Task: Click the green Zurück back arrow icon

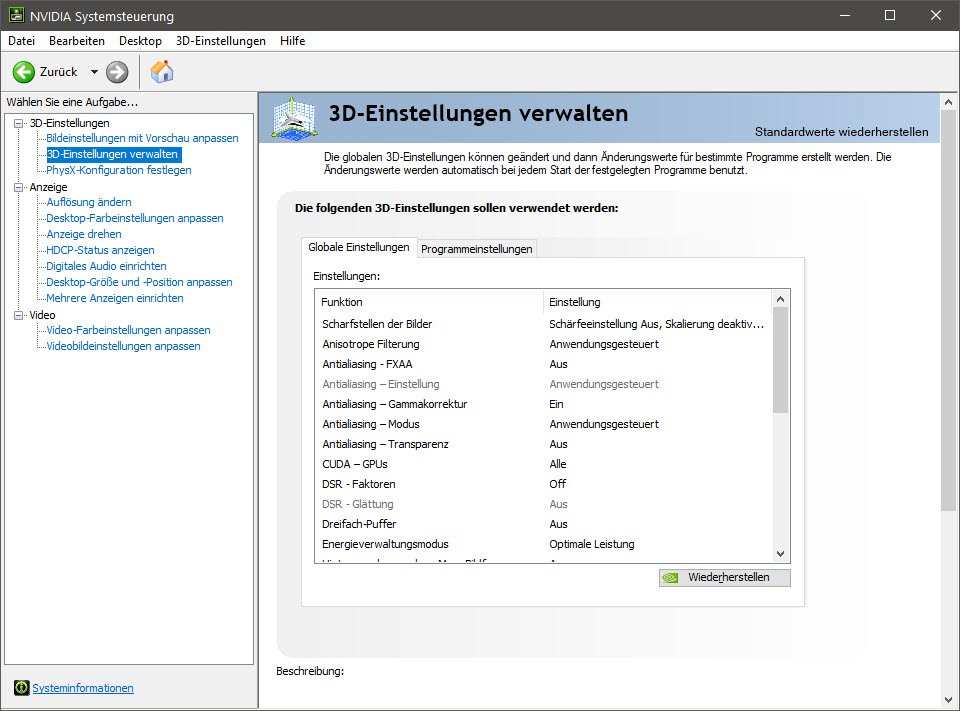Action: click(x=24, y=72)
